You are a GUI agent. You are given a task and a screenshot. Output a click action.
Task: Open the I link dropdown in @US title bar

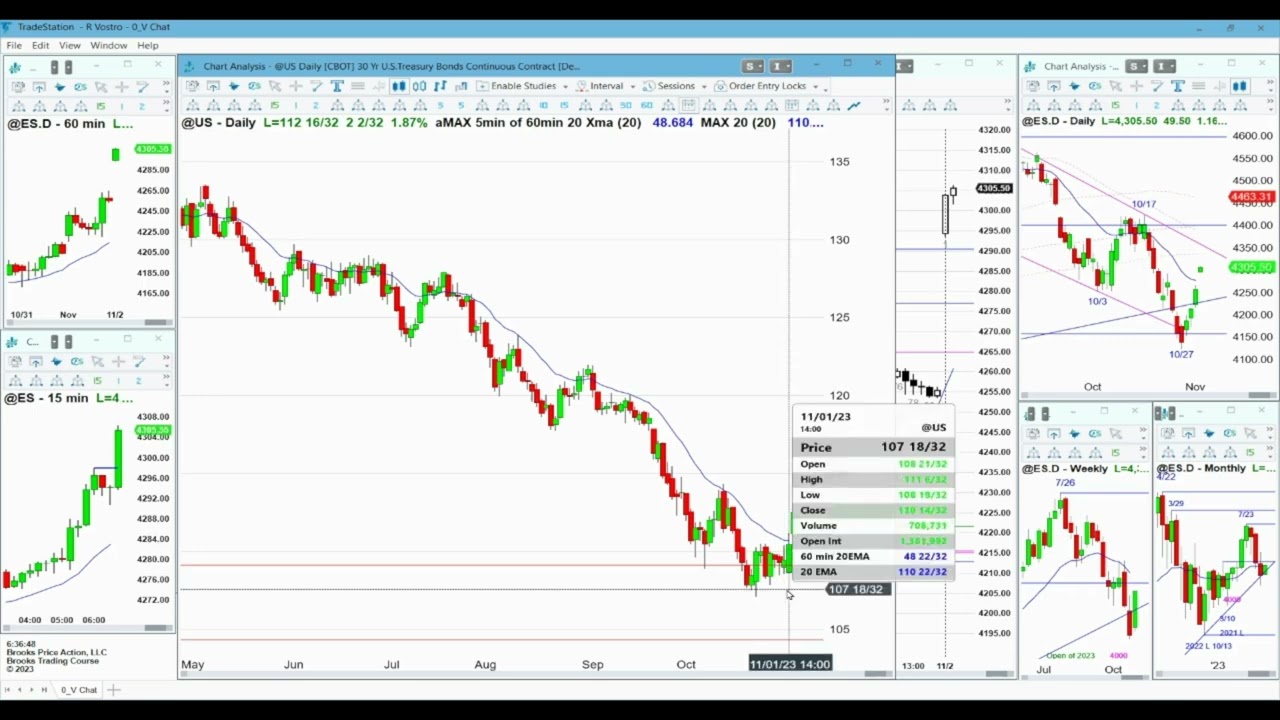(x=781, y=66)
